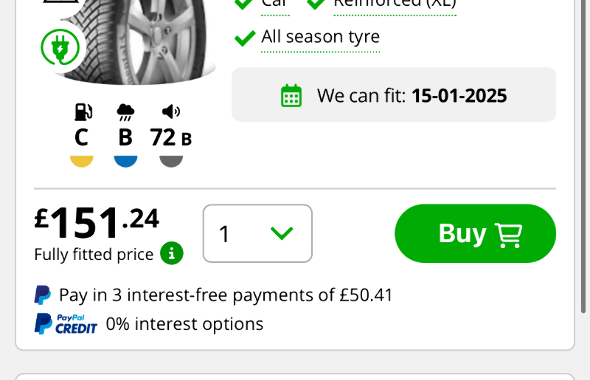Screen dimensions: 590x380
Task: Click the green calendar fitting date icon
Action: [291, 96]
